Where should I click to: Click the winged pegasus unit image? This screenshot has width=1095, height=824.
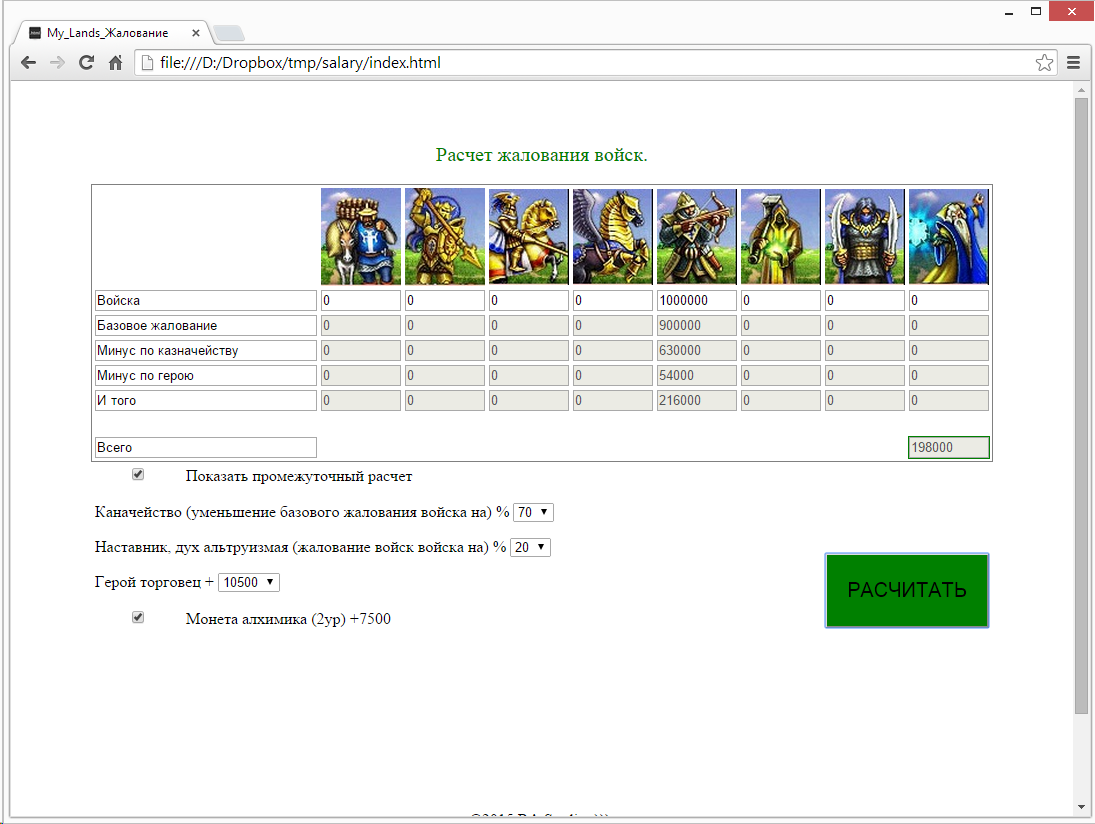coord(613,237)
